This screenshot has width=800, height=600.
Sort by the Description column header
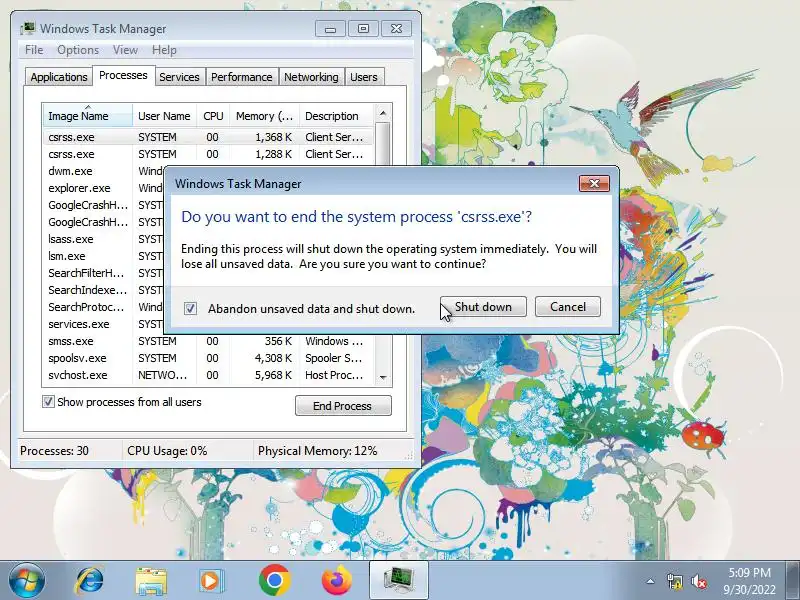(x=337, y=116)
